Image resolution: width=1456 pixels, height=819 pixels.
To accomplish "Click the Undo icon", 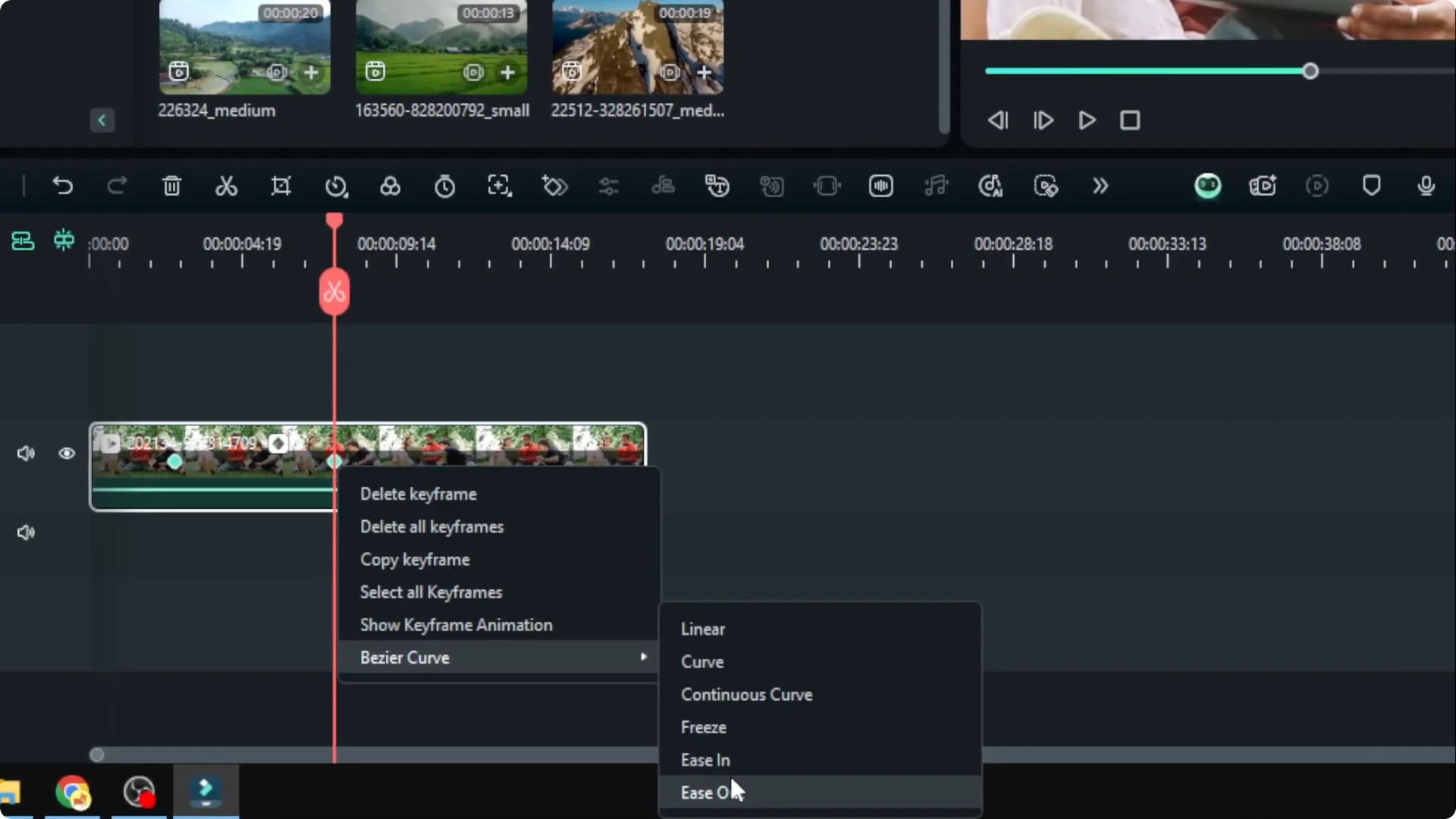I will [64, 186].
